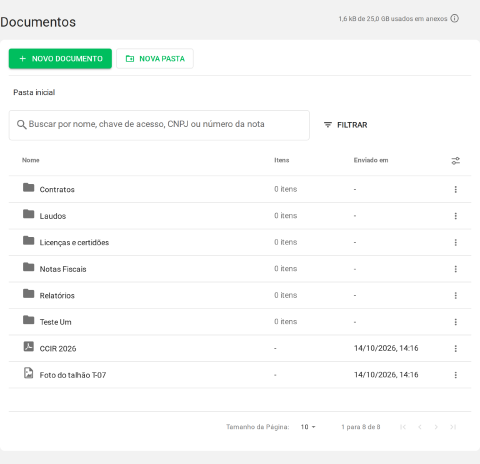Click the Nome column header
This screenshot has width=480, height=464.
point(31,160)
